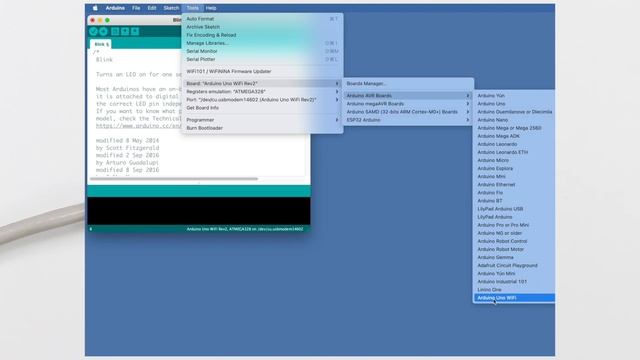Select the Arduino Leonardo ETH board
The width and height of the screenshot is (640, 360).
point(514,152)
